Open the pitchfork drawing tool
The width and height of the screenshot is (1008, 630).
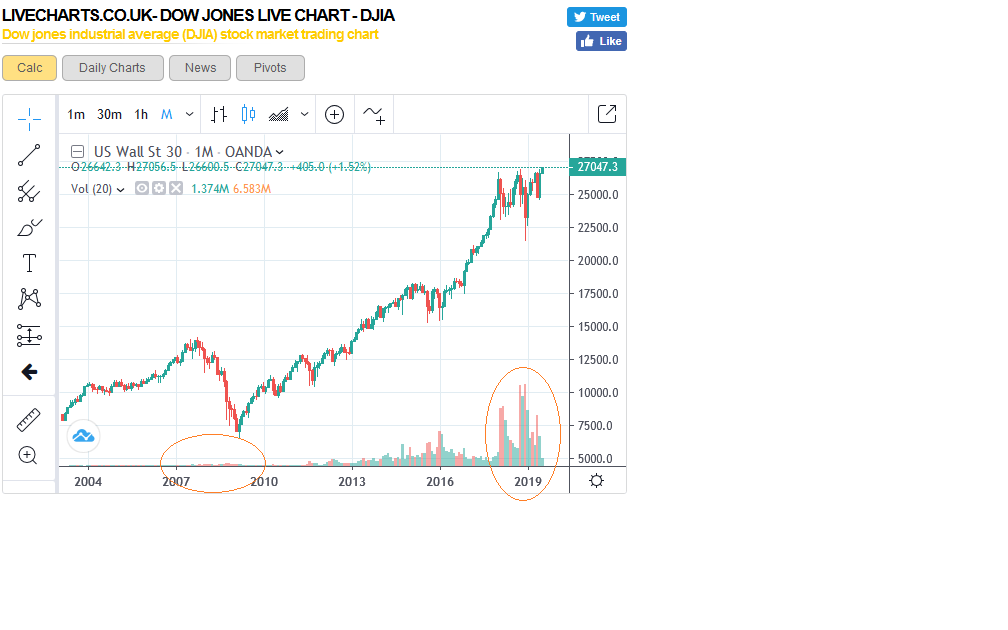pyautogui.click(x=29, y=192)
